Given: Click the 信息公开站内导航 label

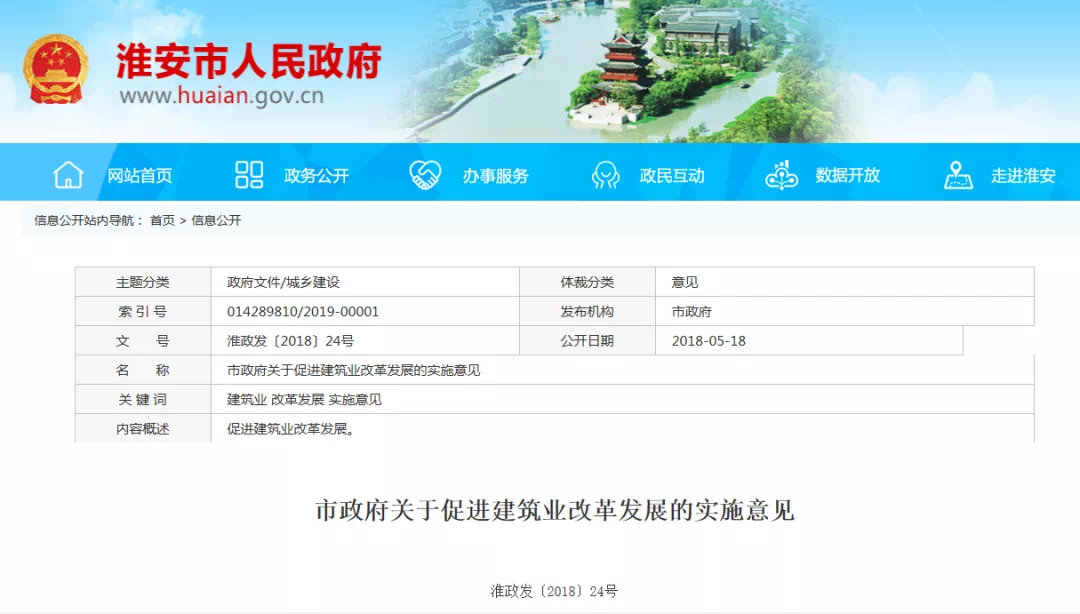Looking at the screenshot, I should point(89,221).
